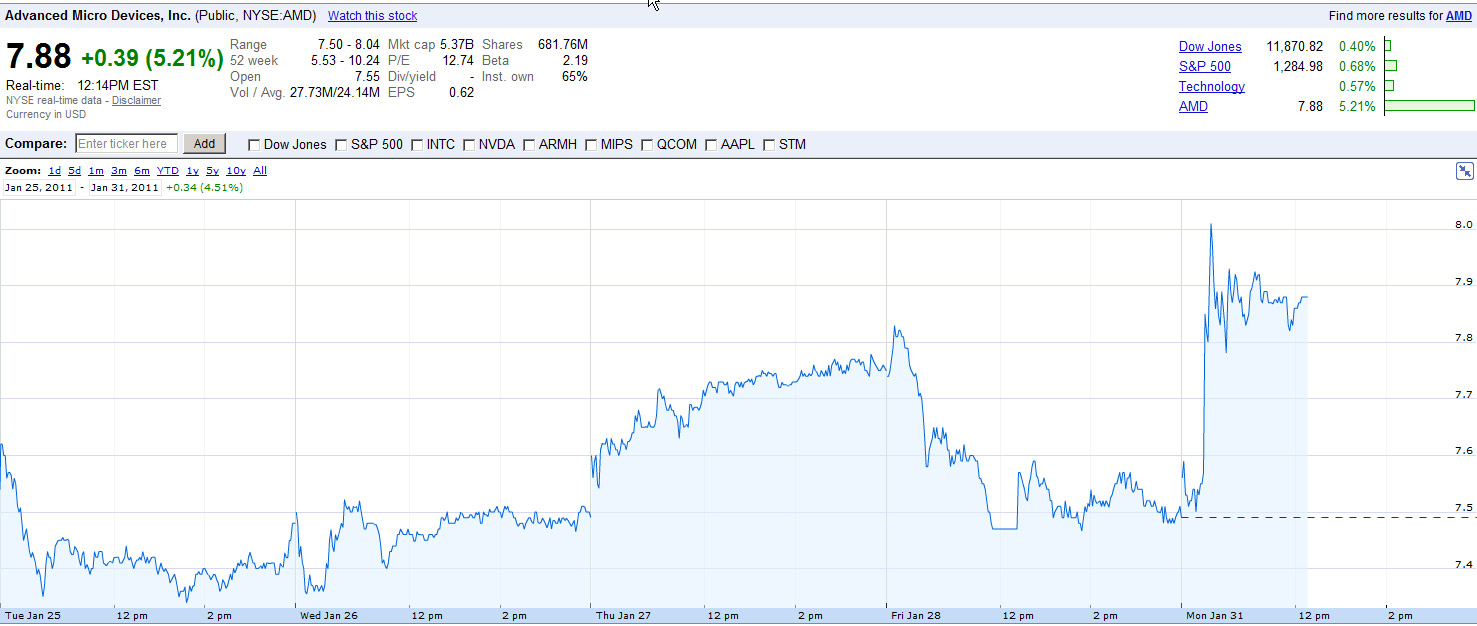Enable the Dow Jones comparison checkbox
Image resolution: width=1477 pixels, height=626 pixels.
(253, 145)
